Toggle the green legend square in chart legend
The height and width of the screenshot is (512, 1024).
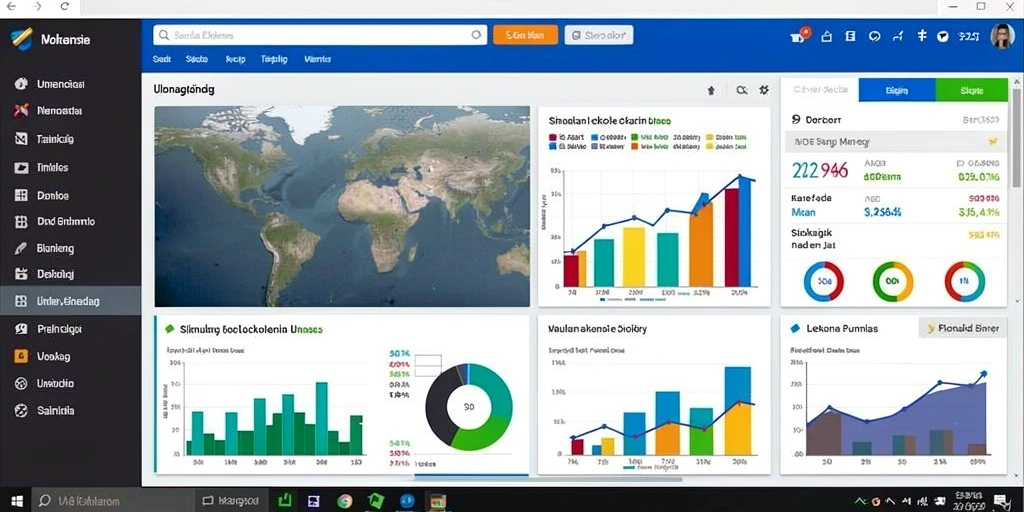click(633, 138)
